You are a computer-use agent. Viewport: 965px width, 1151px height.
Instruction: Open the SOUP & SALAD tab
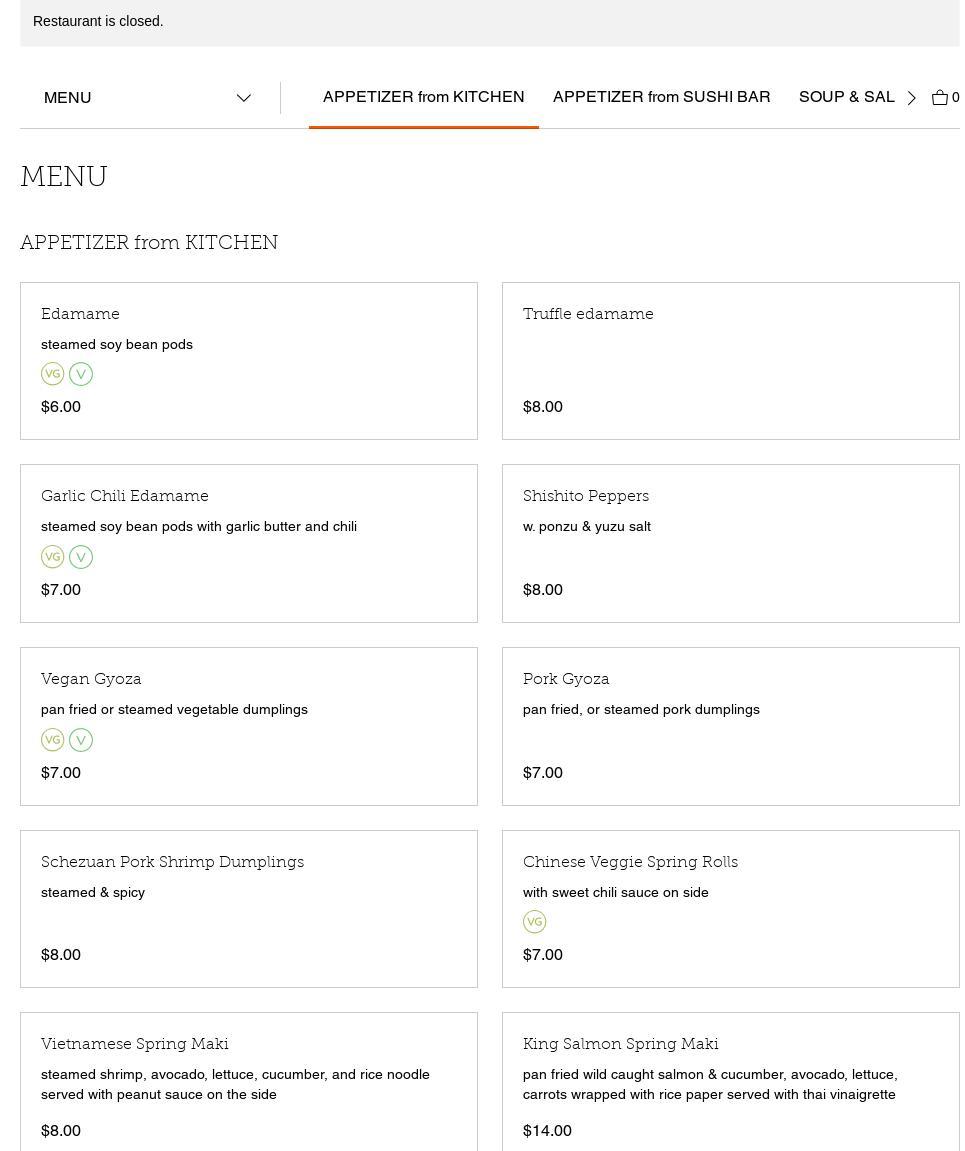[x=846, y=97]
